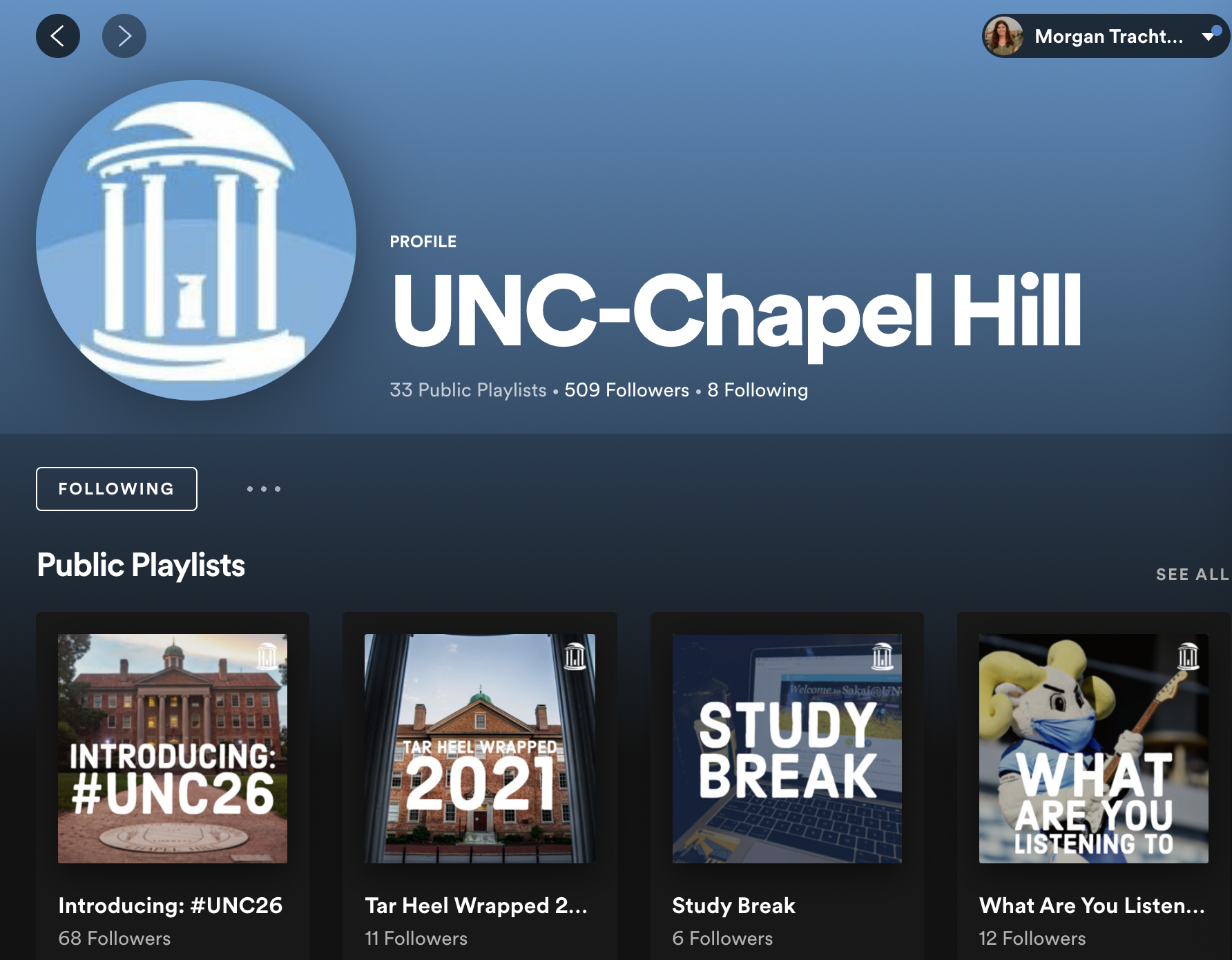Open the three-dot more options menu

[264, 489]
